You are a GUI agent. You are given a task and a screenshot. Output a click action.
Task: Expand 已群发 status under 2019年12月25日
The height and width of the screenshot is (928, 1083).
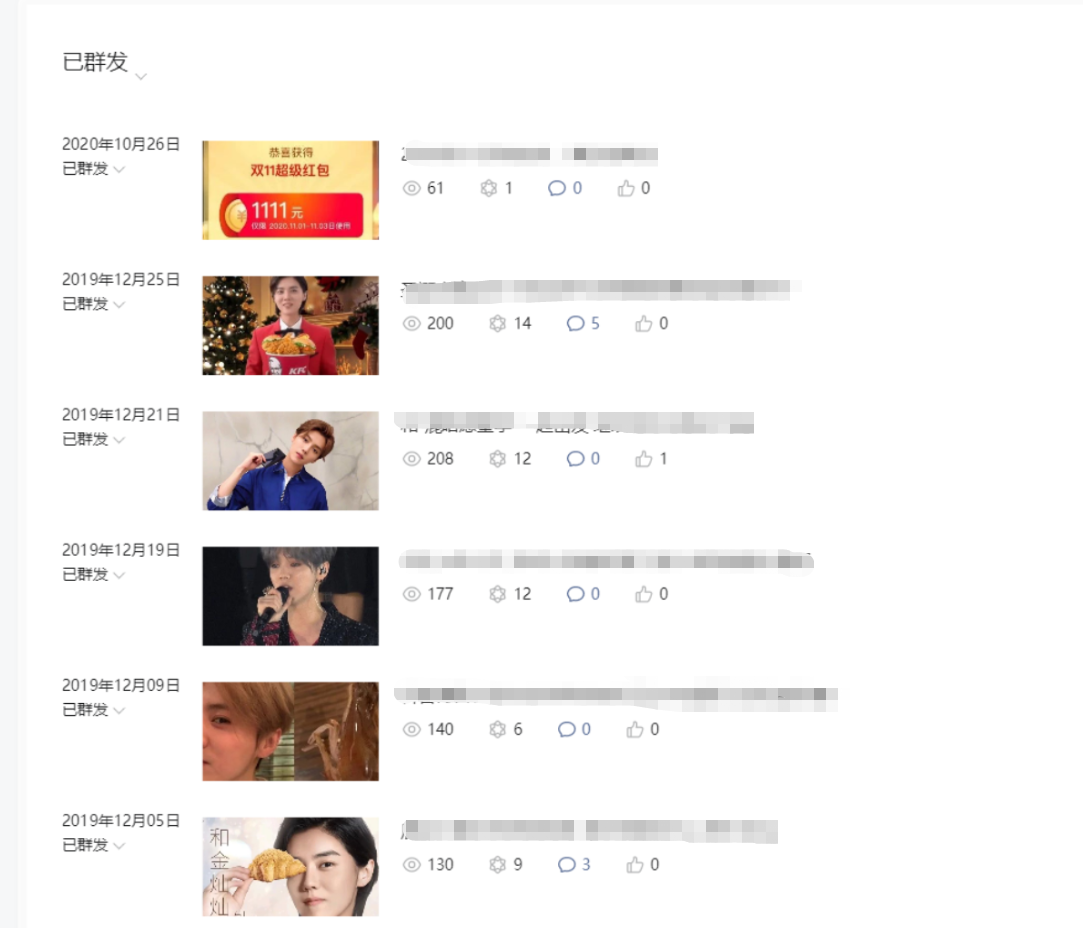pos(119,304)
